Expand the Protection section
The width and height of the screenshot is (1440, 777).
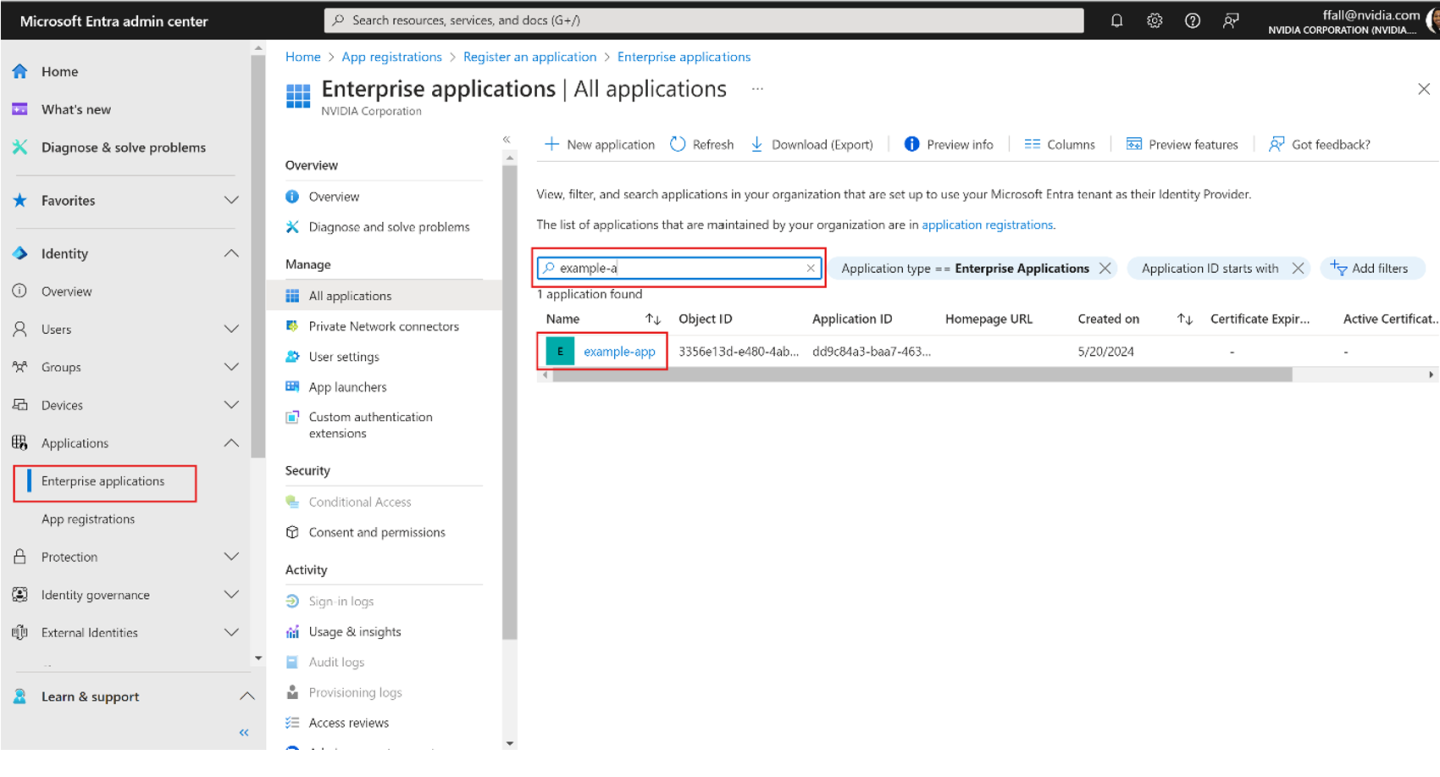click(x=231, y=557)
